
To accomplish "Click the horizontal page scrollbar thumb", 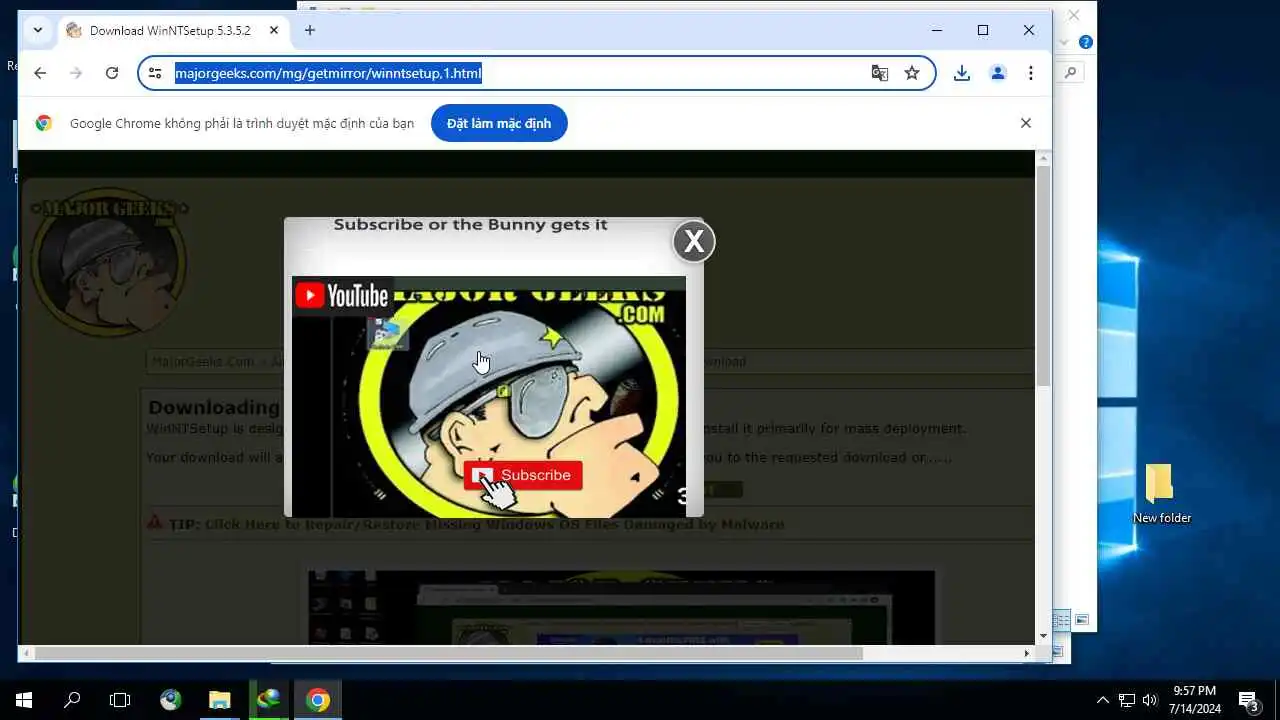I will [x=448, y=653].
